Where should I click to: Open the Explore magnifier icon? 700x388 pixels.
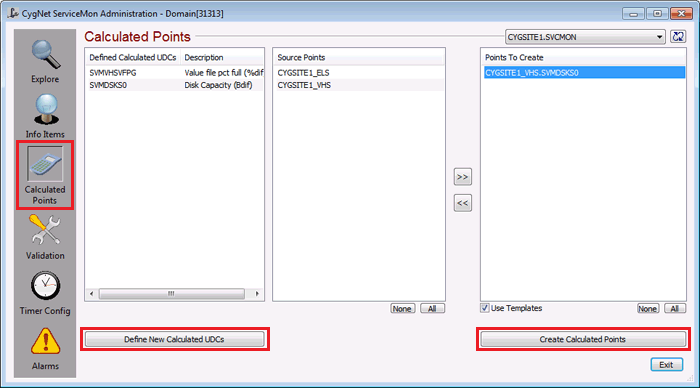[x=45, y=55]
